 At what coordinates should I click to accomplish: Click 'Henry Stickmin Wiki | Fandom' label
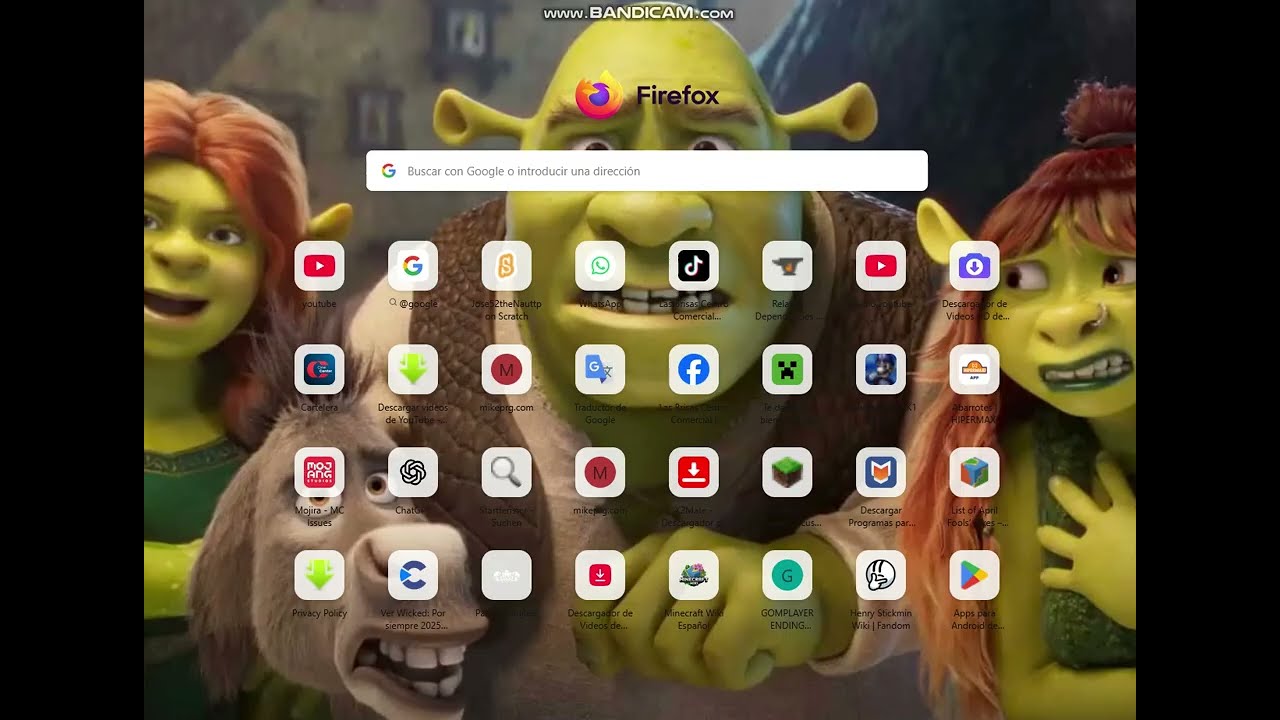click(881, 619)
